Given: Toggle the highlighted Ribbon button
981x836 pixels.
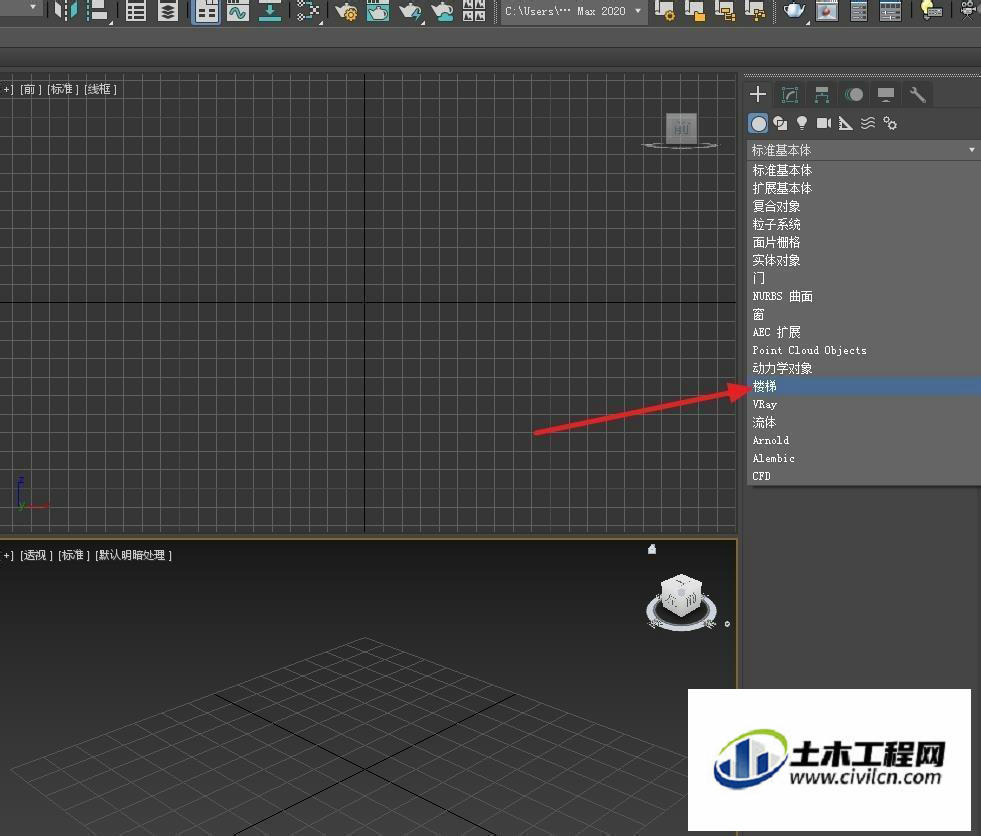Looking at the screenshot, I should pos(206,11).
